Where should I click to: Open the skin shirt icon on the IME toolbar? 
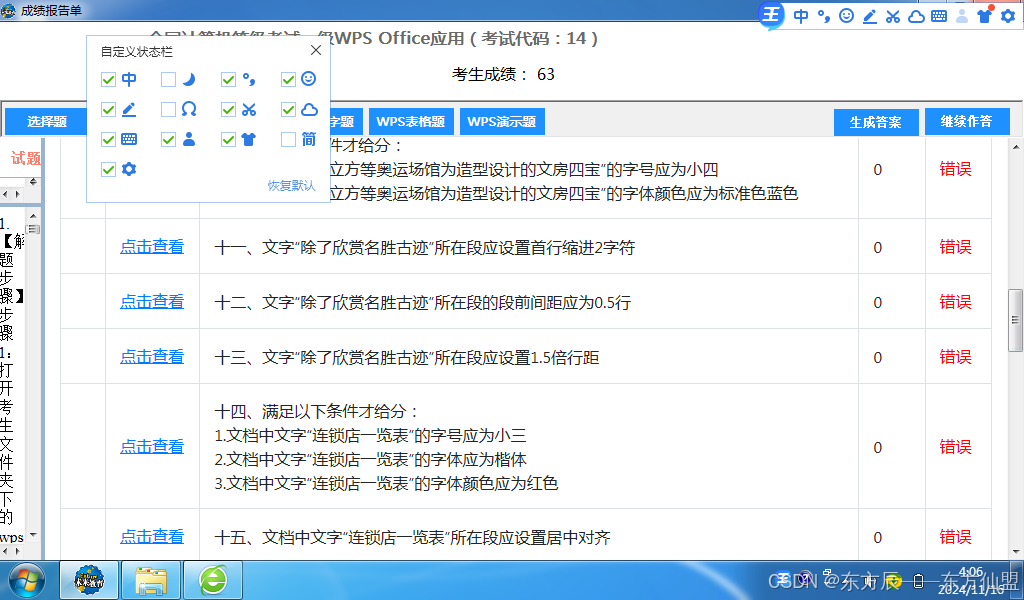985,16
